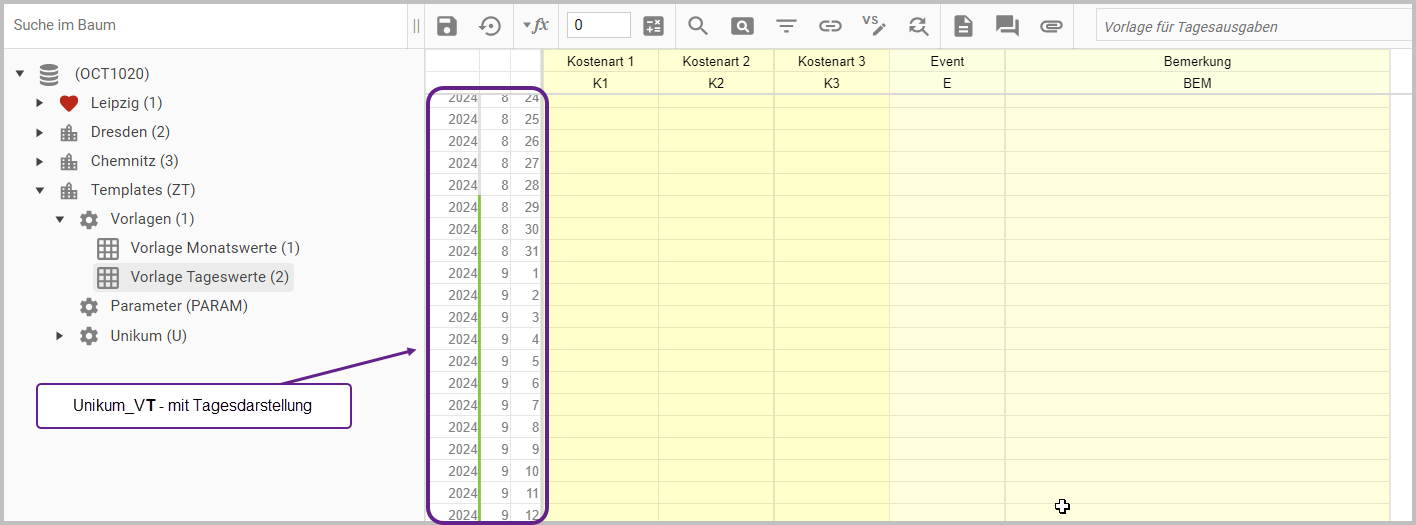Click the restore history icon
The image size is (1416, 525).
point(490,27)
